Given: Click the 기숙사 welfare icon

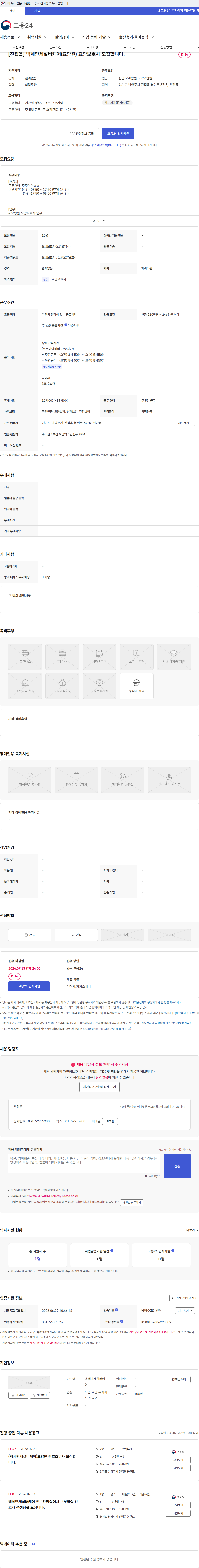Looking at the screenshot, I should tap(62, 657).
